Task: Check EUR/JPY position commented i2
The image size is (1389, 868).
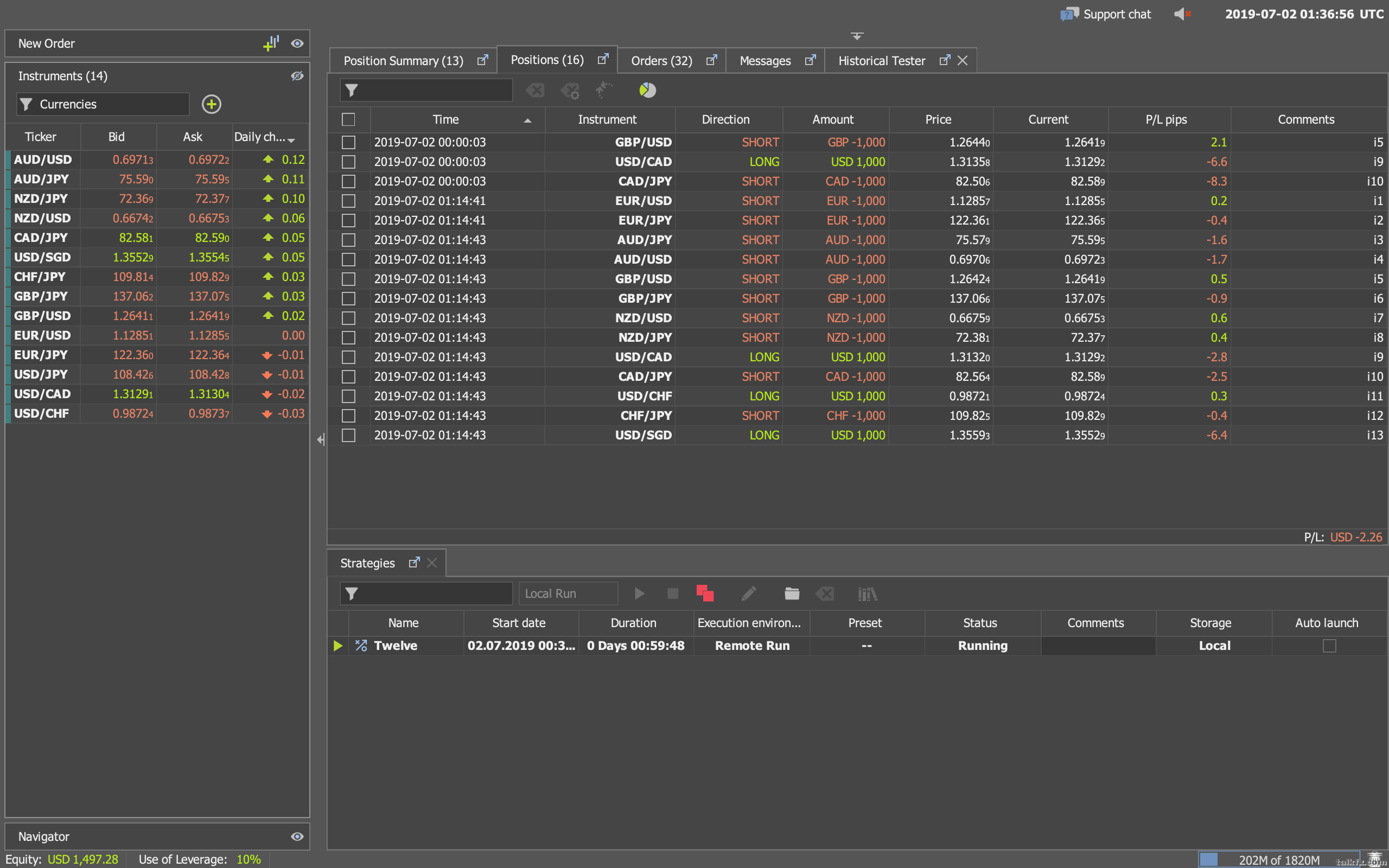Action: (348, 220)
